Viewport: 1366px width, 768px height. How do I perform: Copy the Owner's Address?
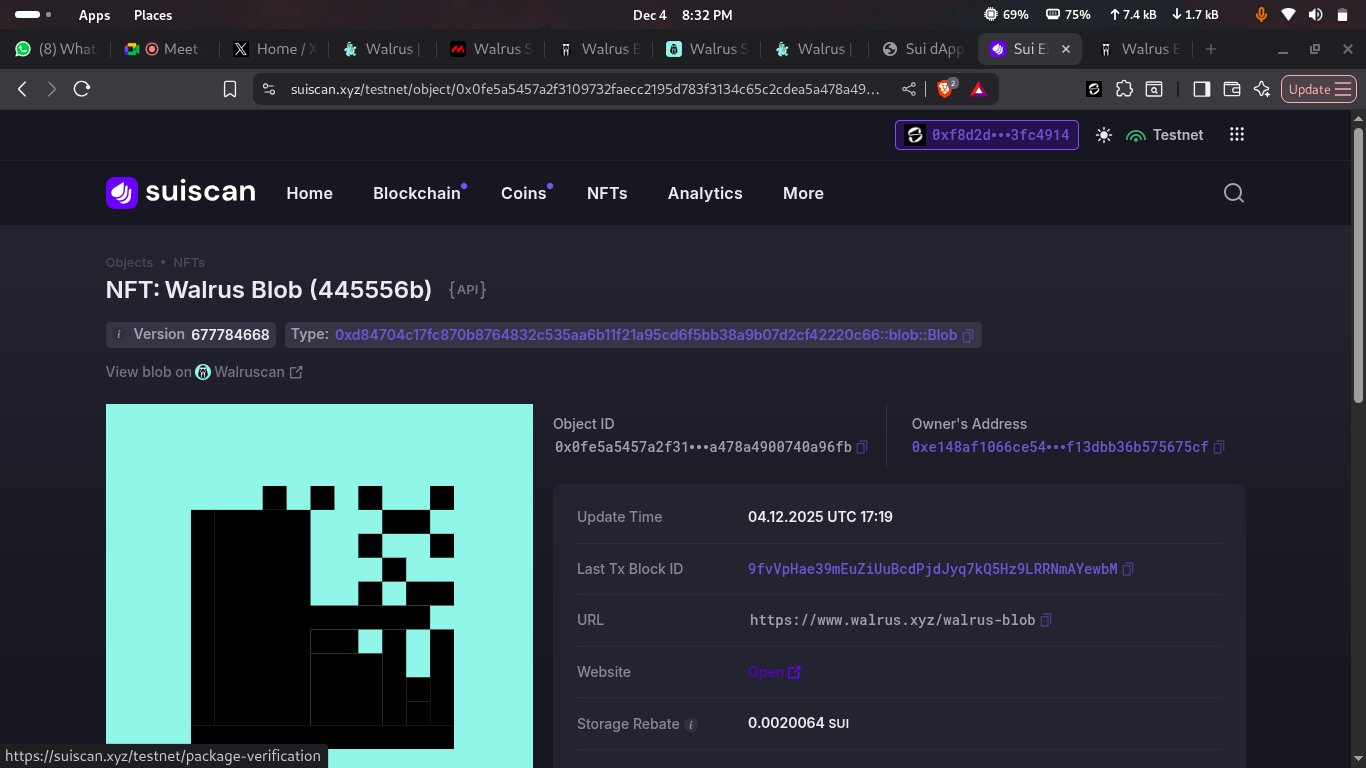[1219, 447]
